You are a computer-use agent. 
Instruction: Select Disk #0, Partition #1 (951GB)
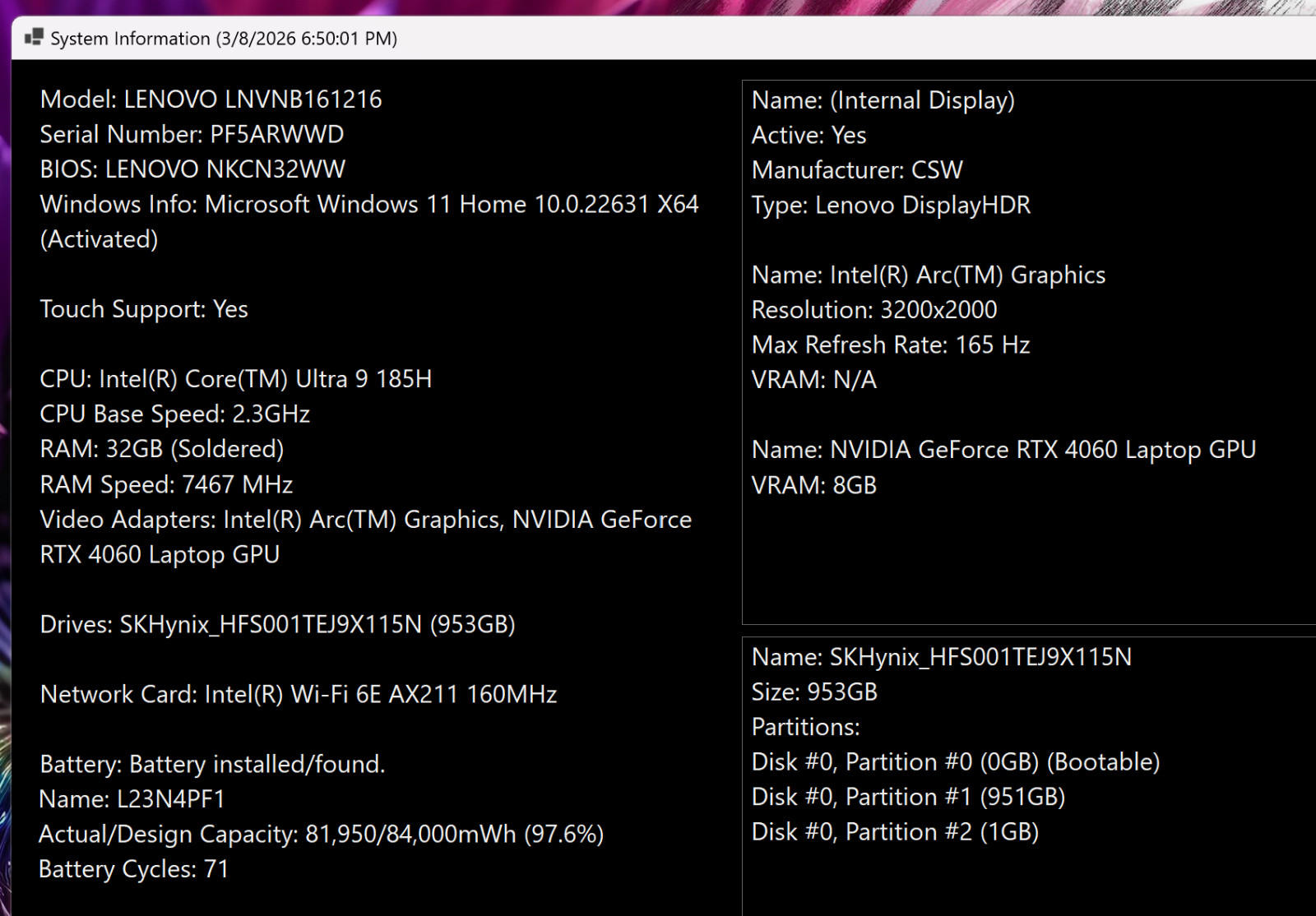click(x=908, y=797)
